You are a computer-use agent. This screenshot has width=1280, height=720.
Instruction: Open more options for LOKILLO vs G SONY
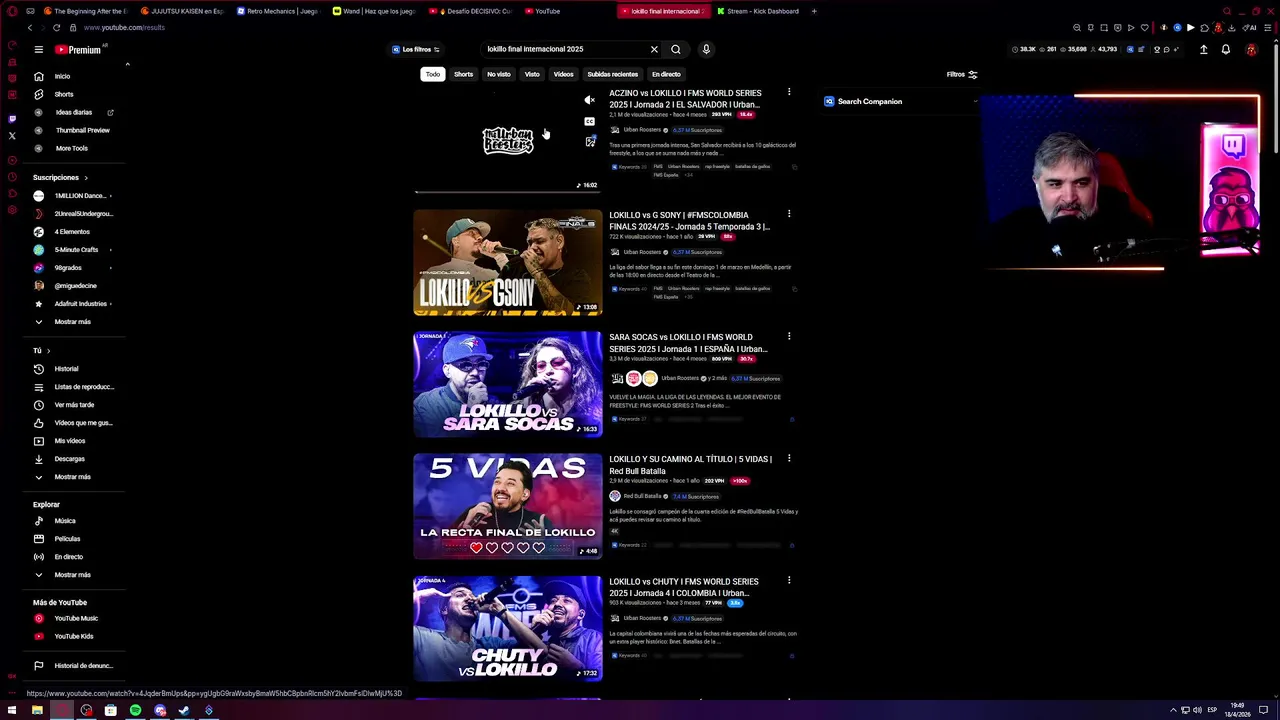[789, 214]
